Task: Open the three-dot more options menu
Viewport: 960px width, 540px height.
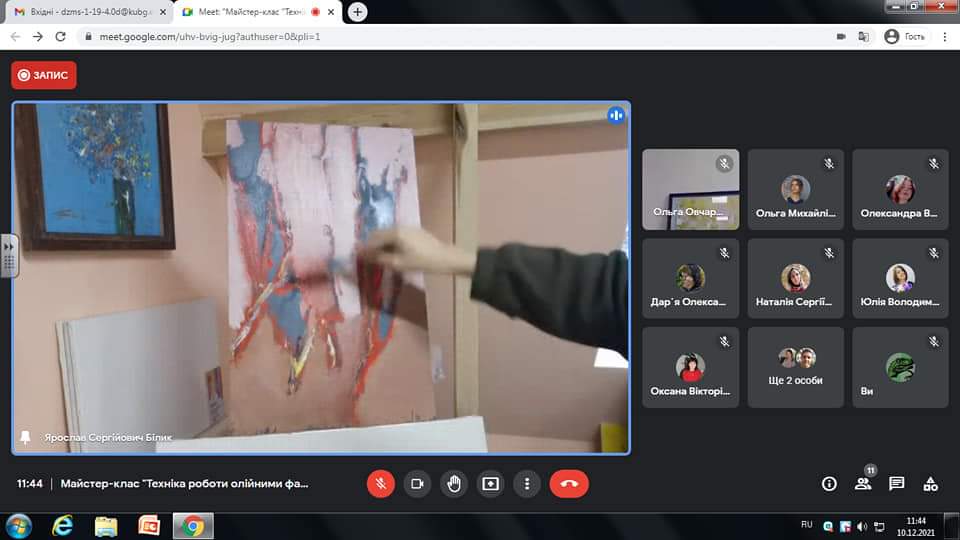Action: 527,484
